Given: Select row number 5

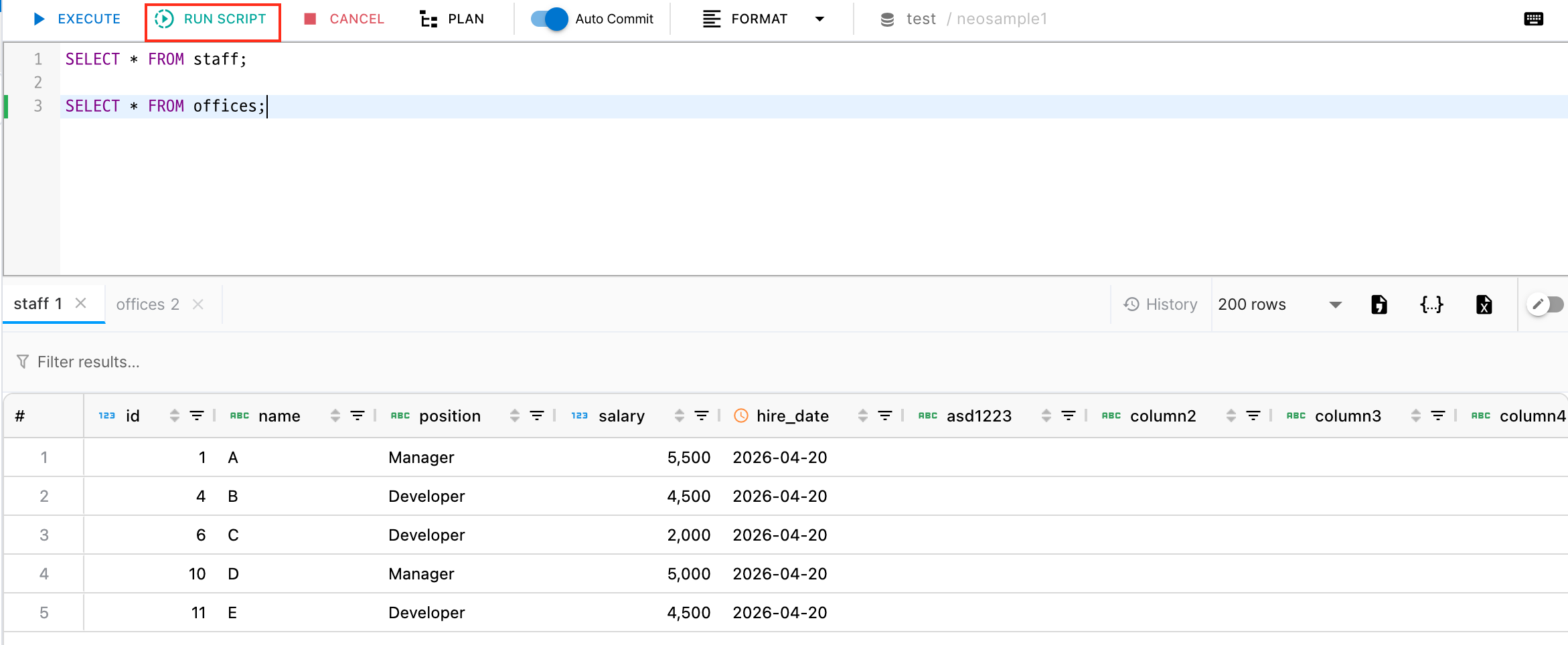Looking at the screenshot, I should coord(44,613).
